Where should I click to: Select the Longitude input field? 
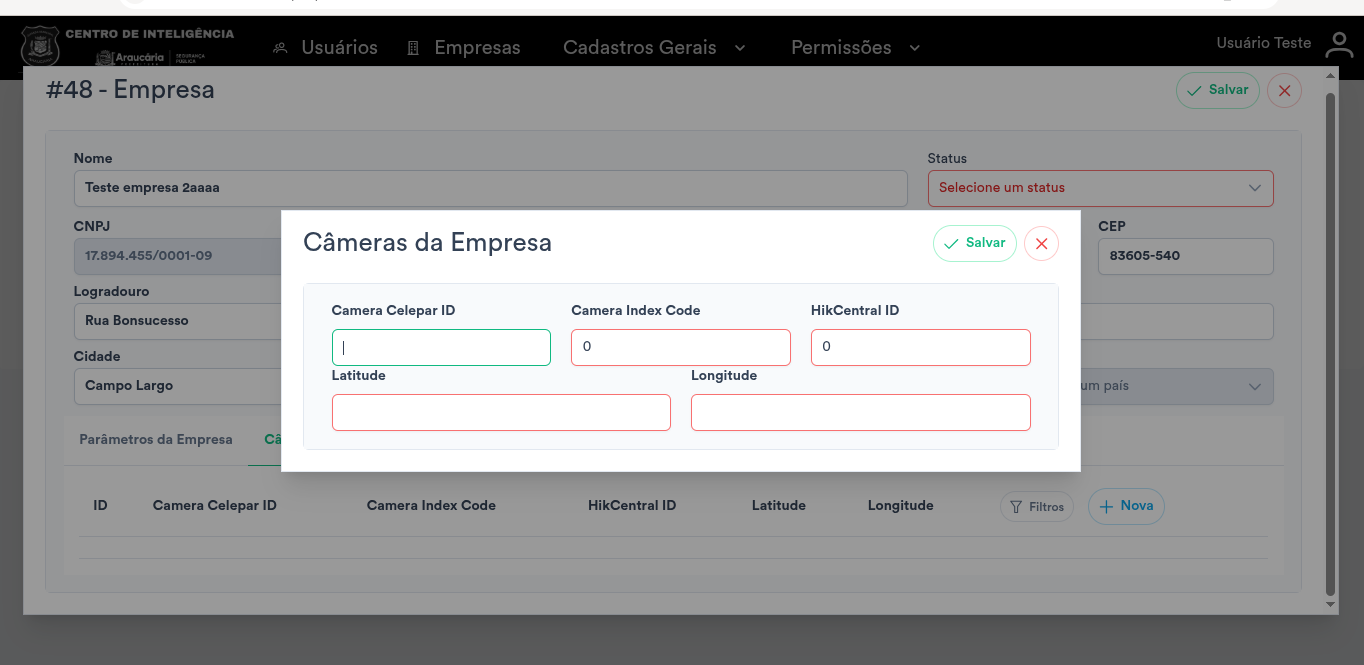pos(860,413)
